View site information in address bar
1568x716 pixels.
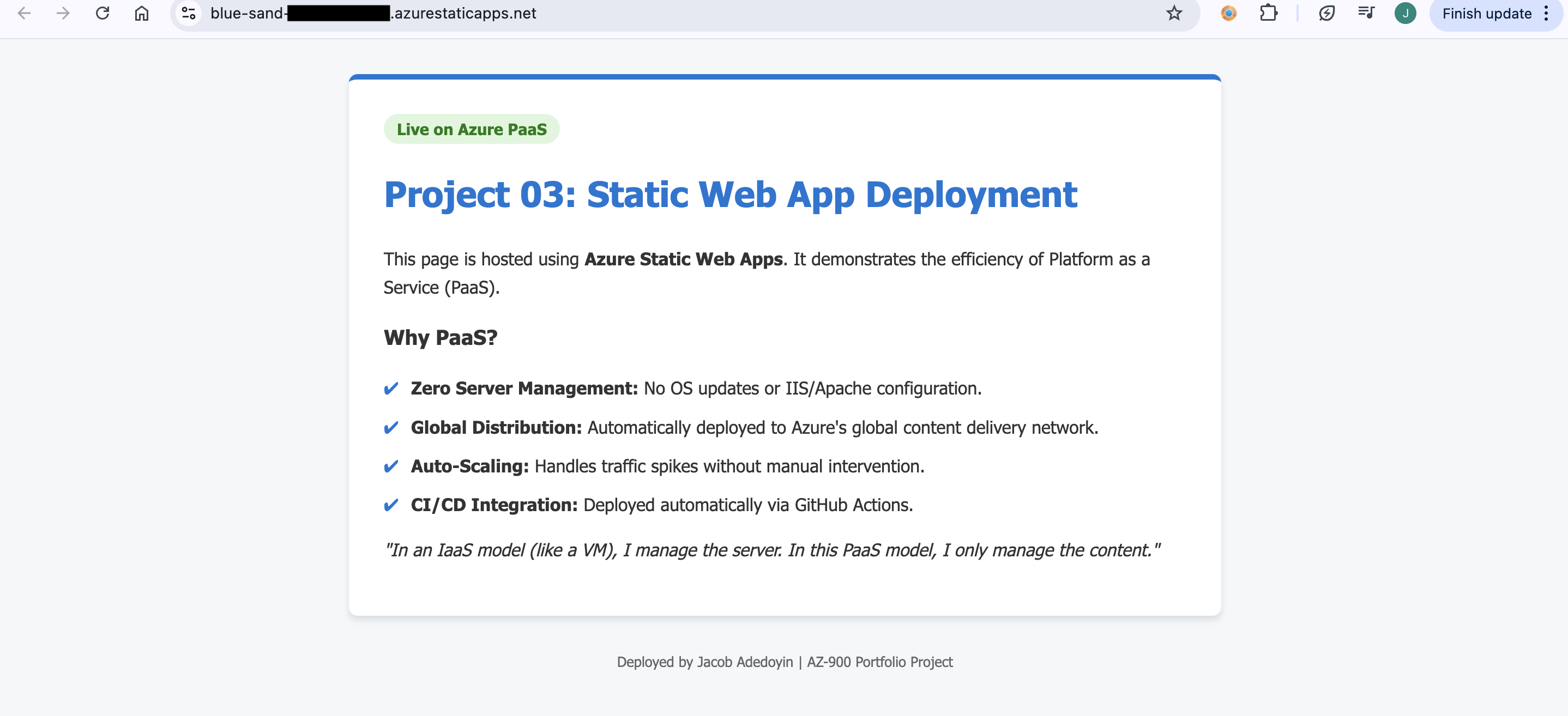tap(189, 14)
